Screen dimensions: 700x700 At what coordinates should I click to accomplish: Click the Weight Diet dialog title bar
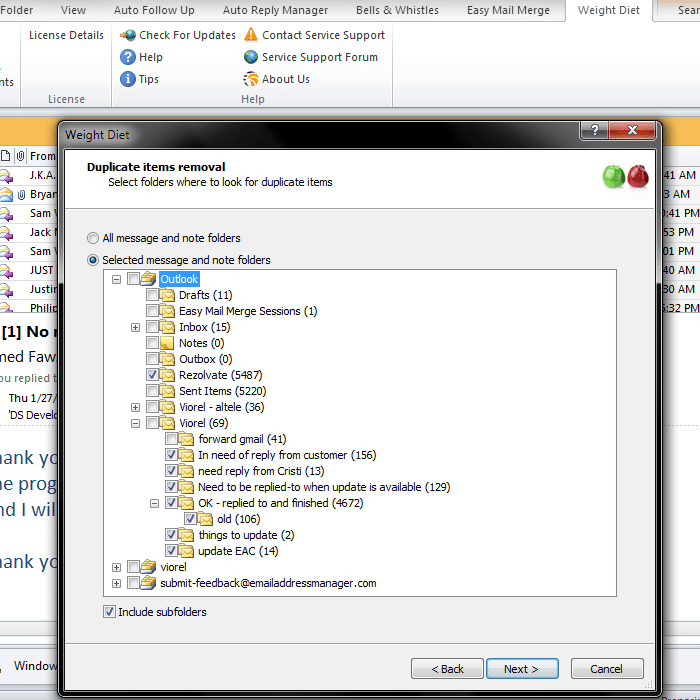[321, 135]
